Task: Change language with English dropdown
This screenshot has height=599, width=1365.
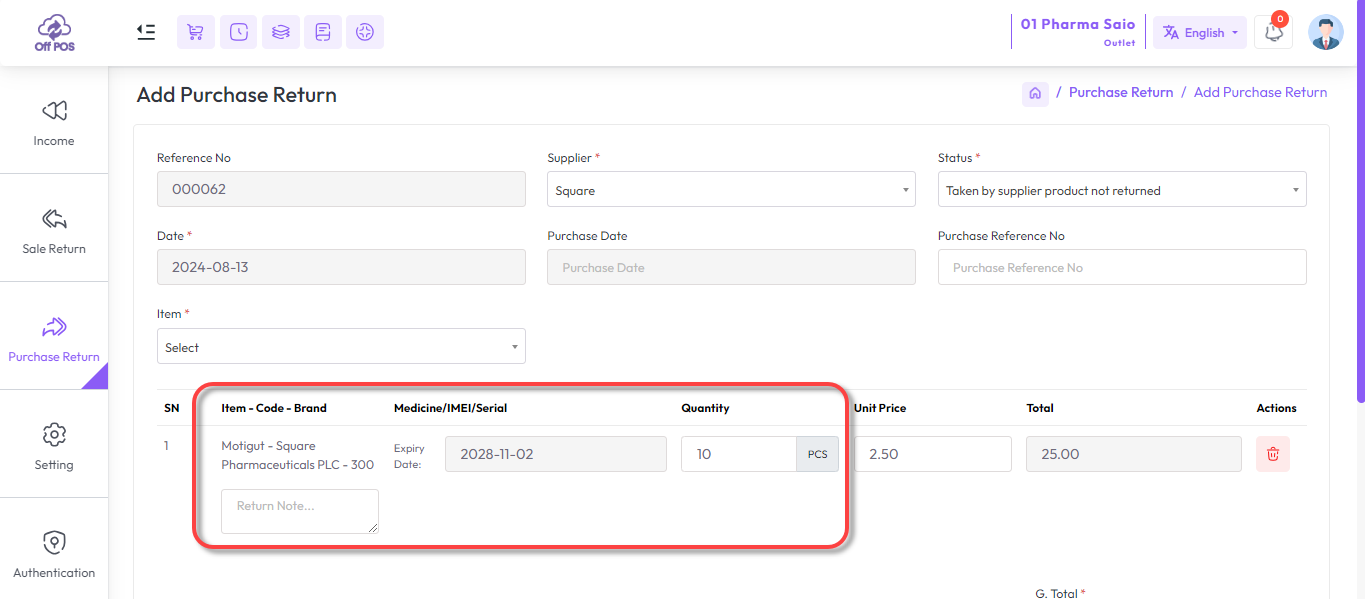Action: (x=1200, y=32)
